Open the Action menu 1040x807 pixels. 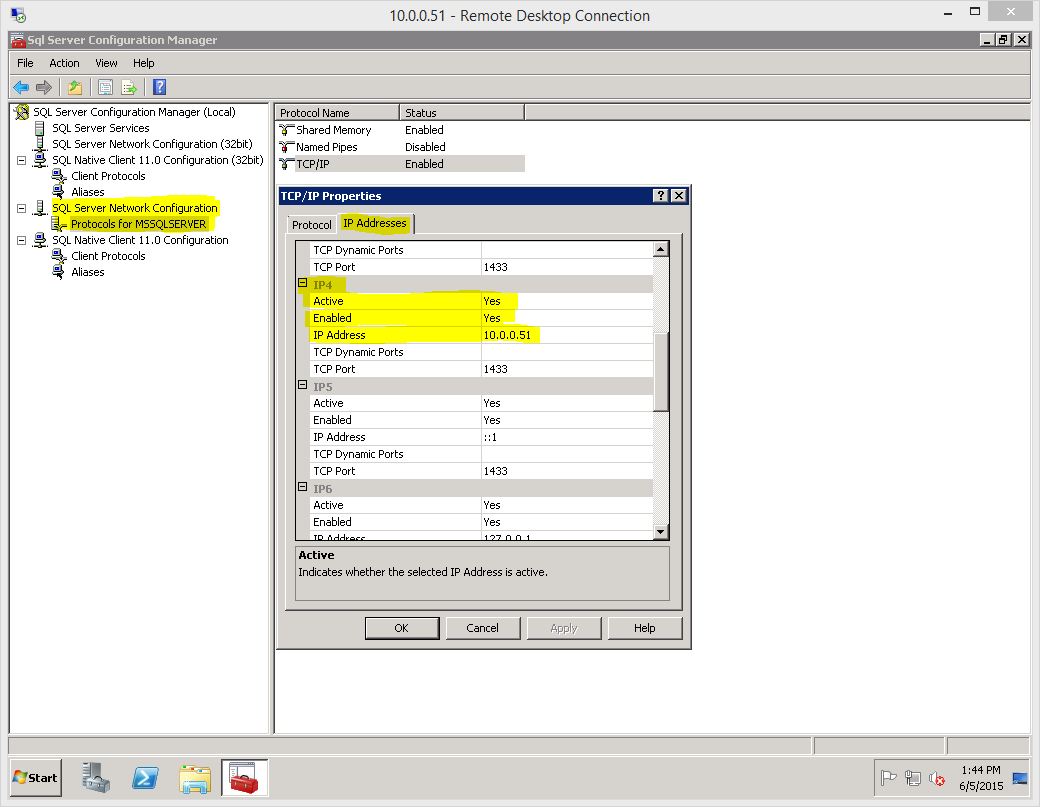(64, 63)
